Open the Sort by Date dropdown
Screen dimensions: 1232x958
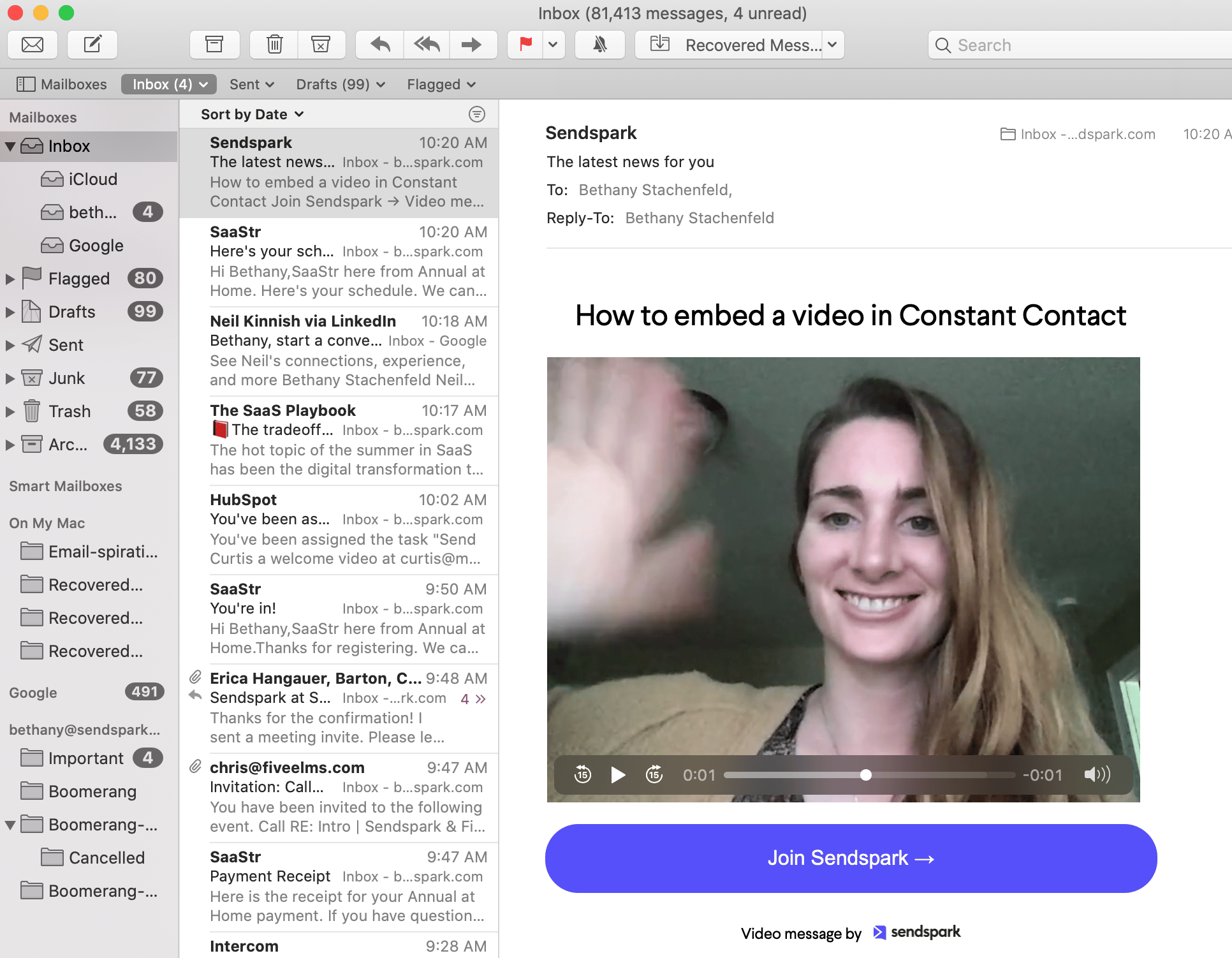click(253, 114)
